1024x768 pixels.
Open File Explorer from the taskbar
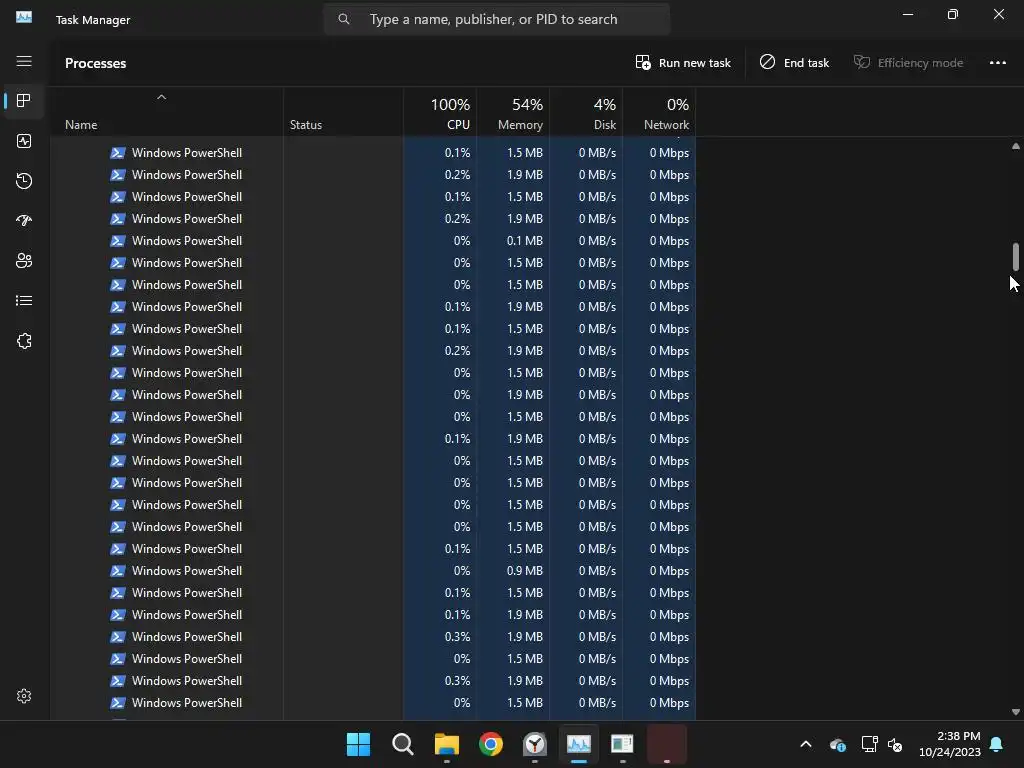point(447,744)
